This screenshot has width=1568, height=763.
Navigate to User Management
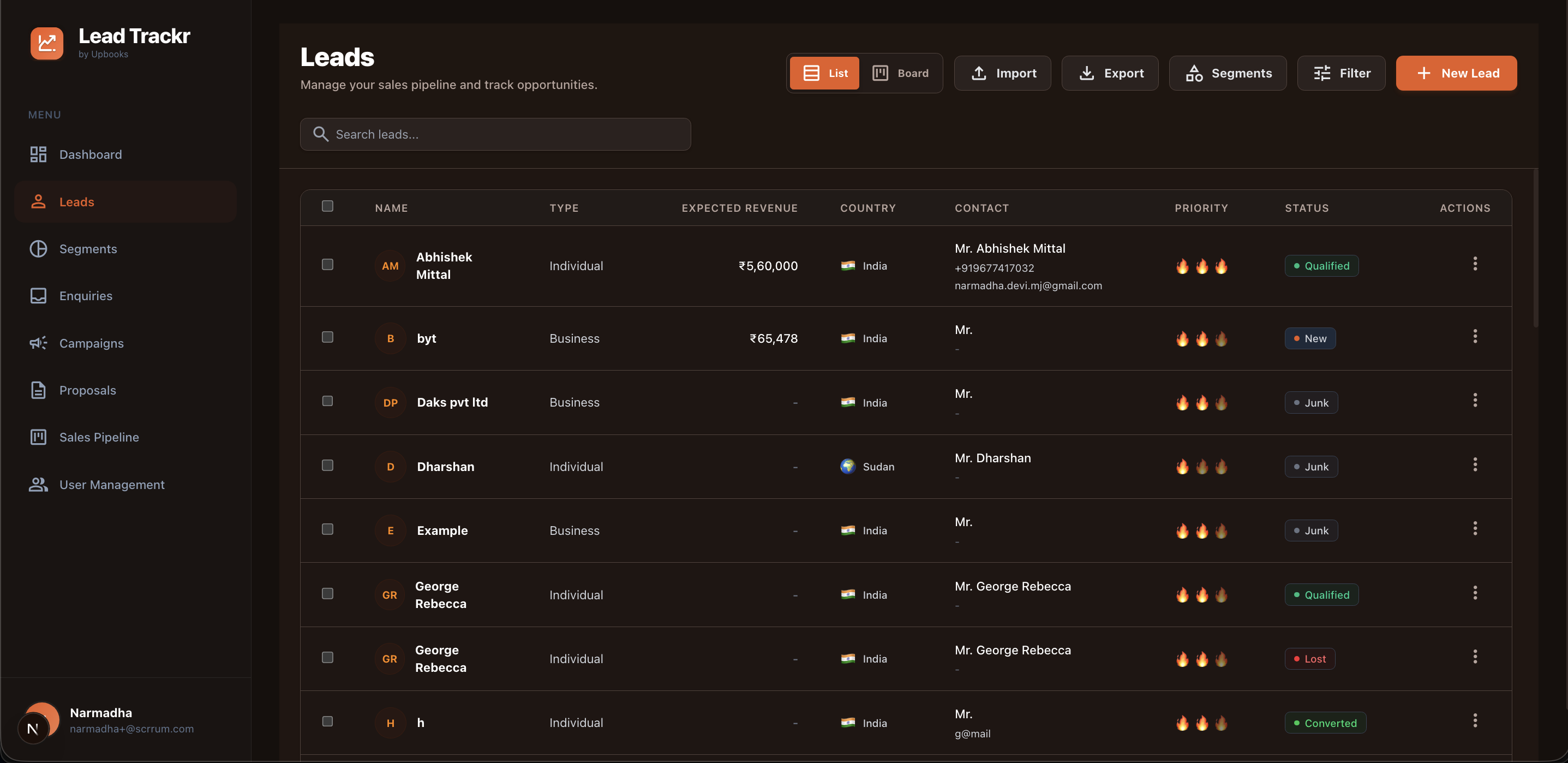[111, 485]
